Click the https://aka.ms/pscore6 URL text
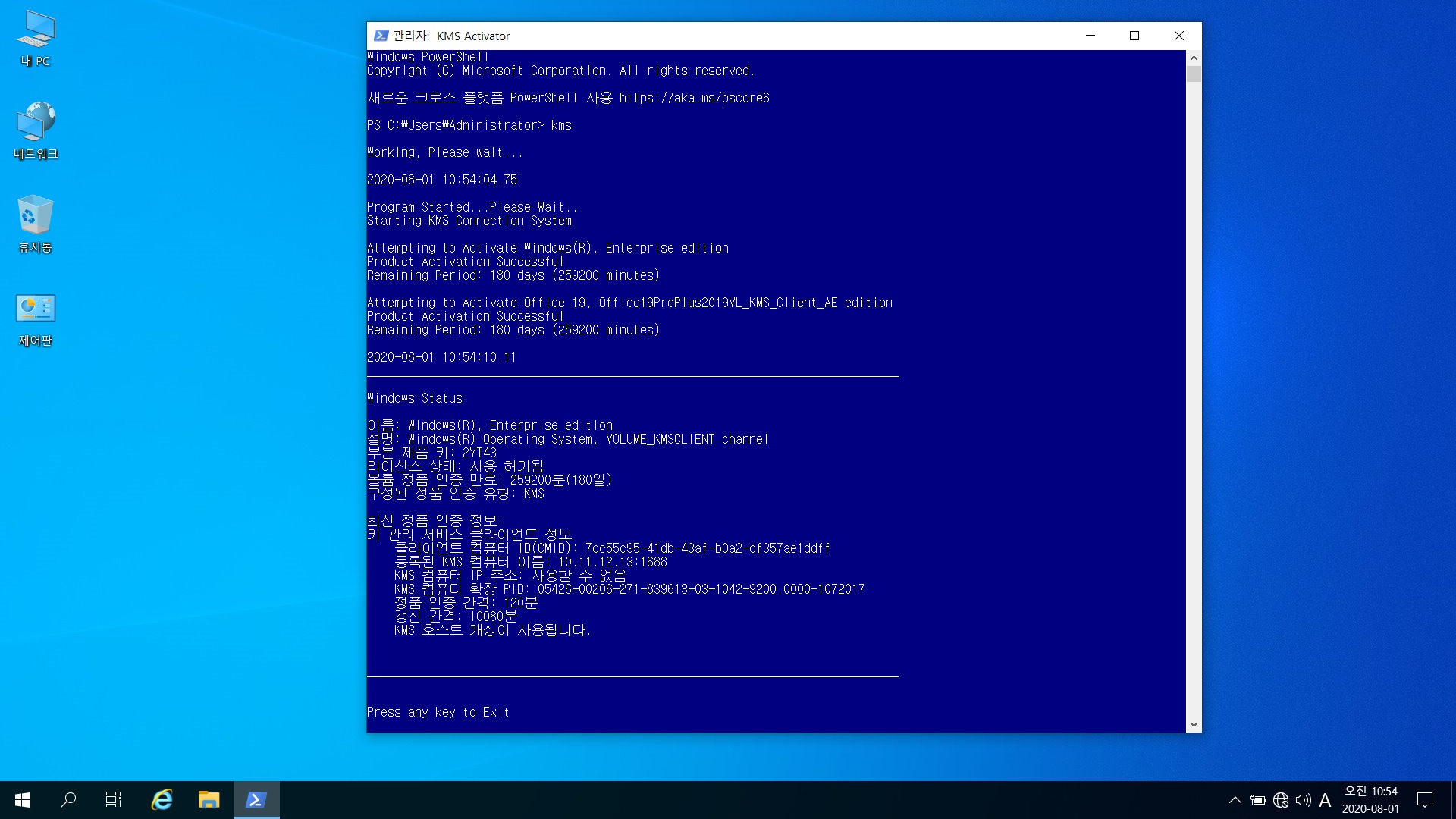Viewport: 1456px width, 819px height. (x=694, y=98)
